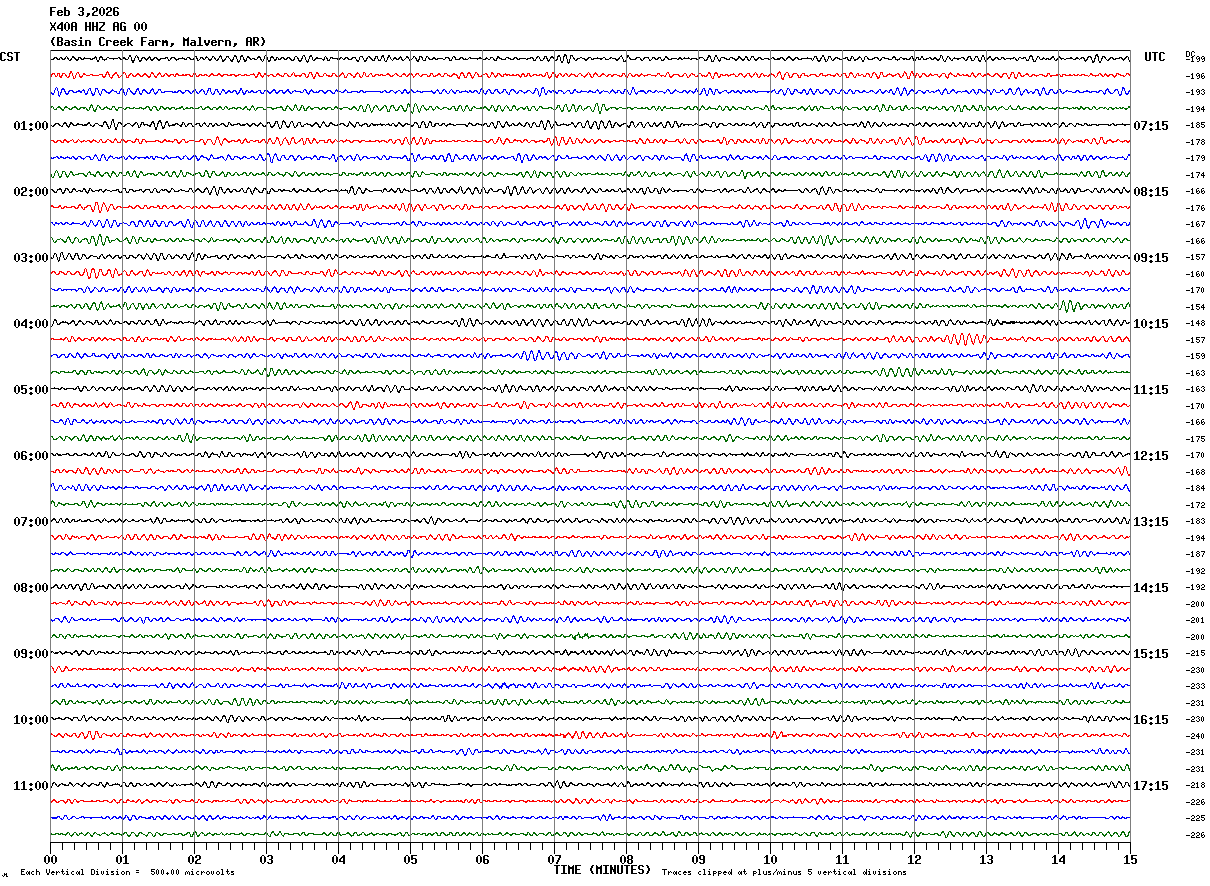
Task: Click the 09:15 UTC time label
Action: [x=1151, y=258]
